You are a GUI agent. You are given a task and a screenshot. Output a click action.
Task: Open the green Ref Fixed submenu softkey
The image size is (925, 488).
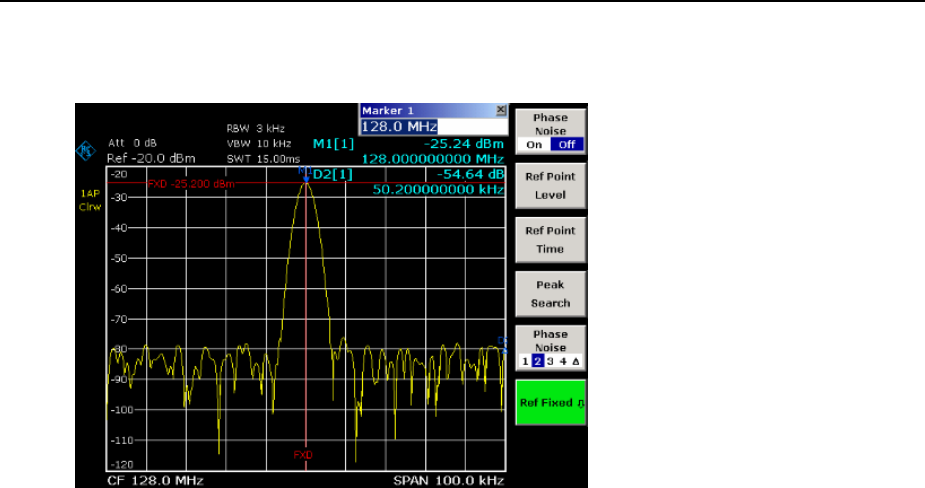(550, 403)
